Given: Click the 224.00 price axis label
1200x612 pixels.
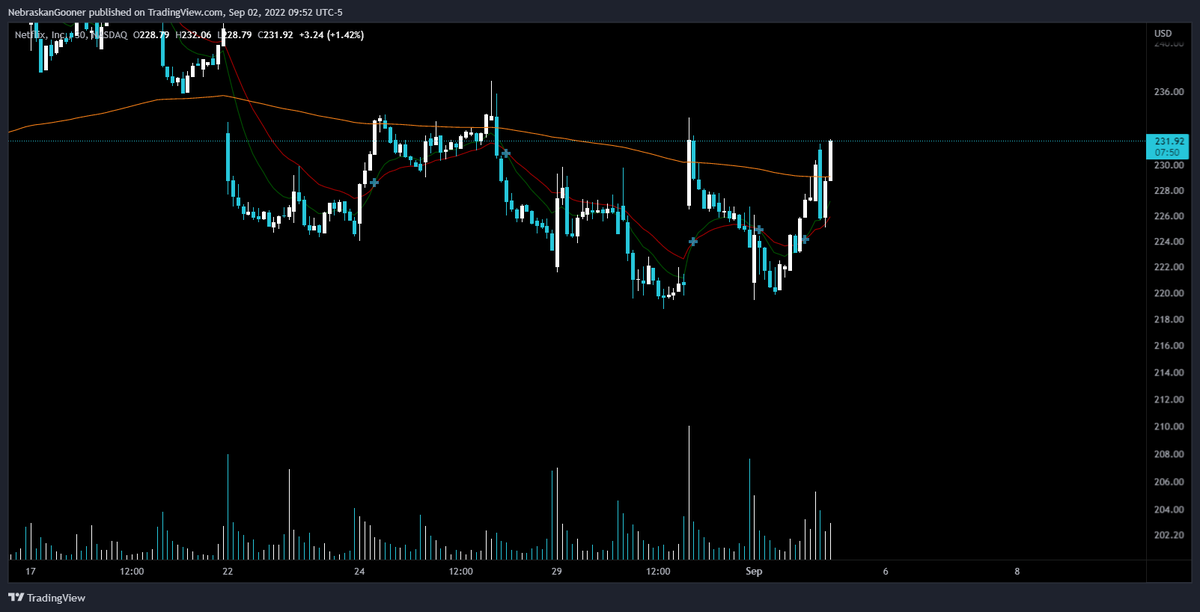Looking at the screenshot, I should (x=1169, y=242).
